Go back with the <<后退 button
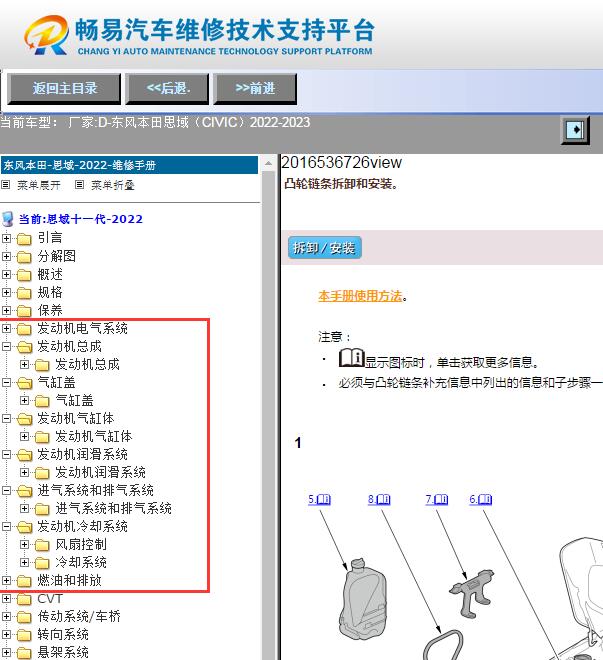Screen dimensions: 603x660 (167, 88)
